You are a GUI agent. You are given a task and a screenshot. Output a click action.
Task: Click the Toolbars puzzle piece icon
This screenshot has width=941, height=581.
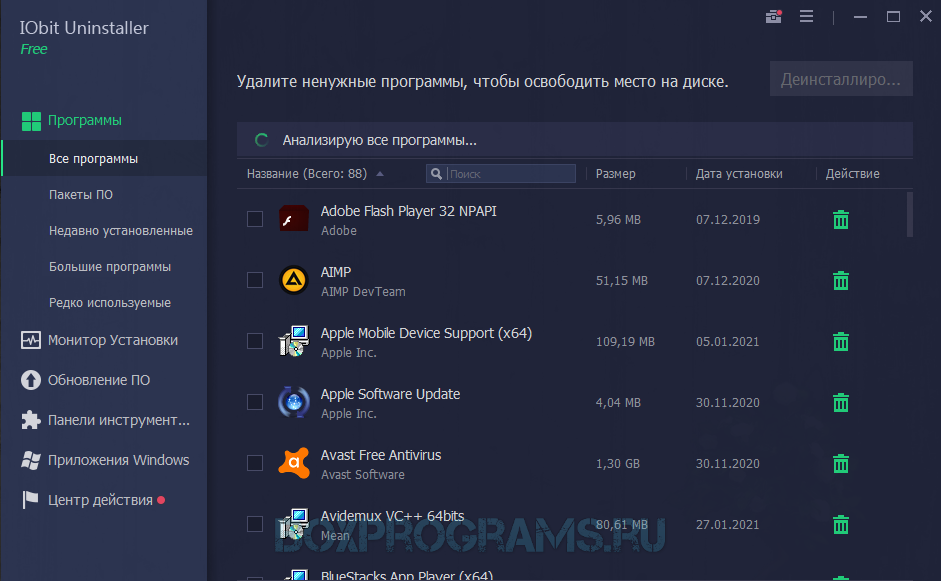(x=31, y=420)
